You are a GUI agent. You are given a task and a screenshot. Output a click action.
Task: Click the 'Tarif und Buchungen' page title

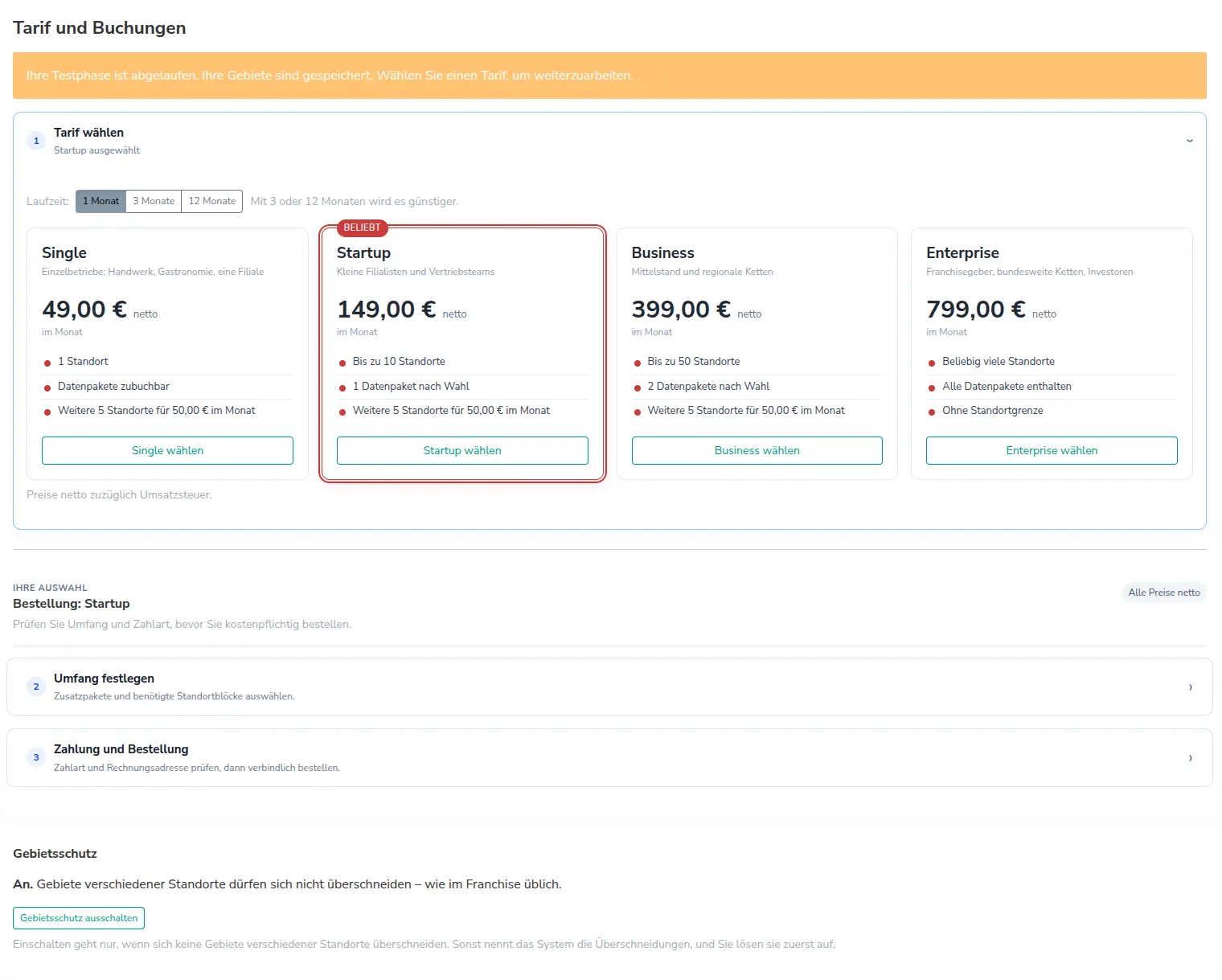tap(100, 28)
